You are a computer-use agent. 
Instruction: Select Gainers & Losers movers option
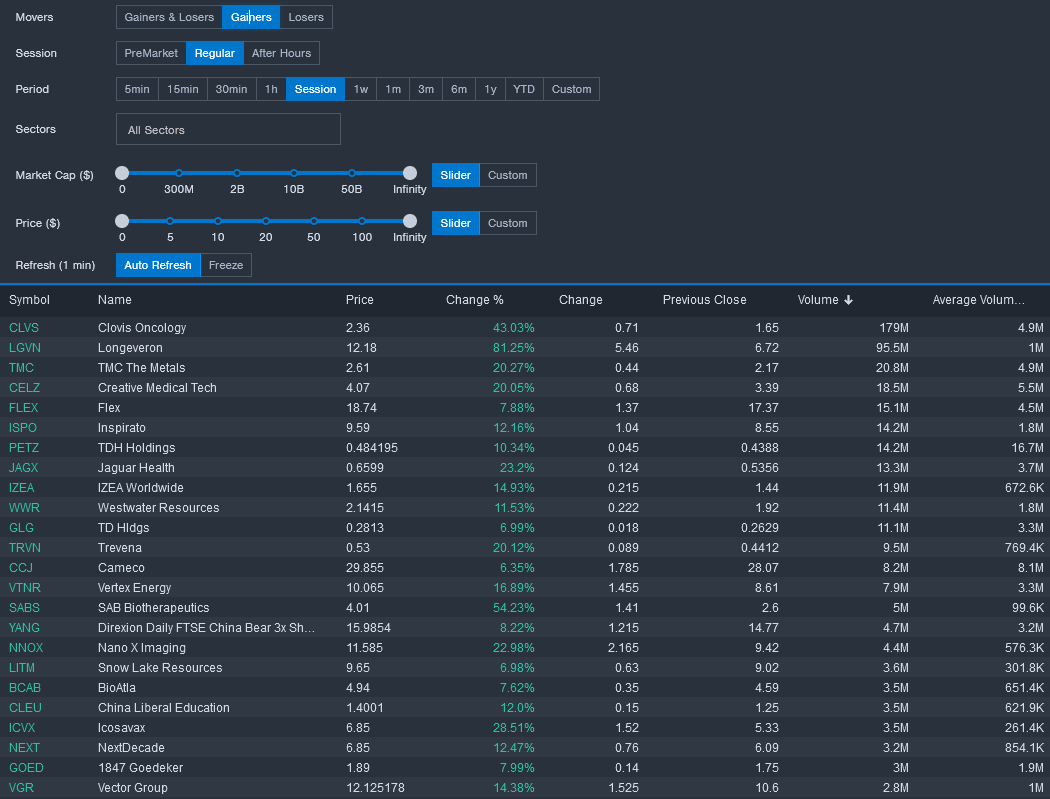pyautogui.click(x=169, y=17)
